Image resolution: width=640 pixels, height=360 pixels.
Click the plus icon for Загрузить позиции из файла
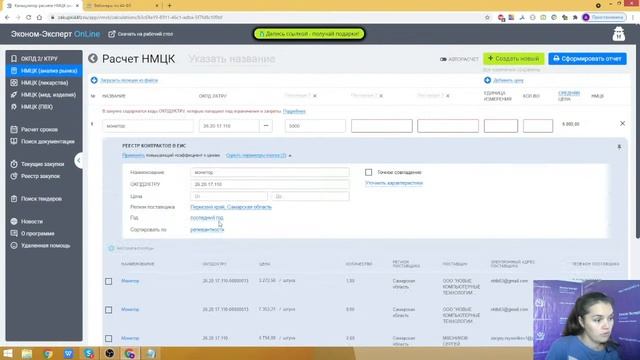pos(94,80)
